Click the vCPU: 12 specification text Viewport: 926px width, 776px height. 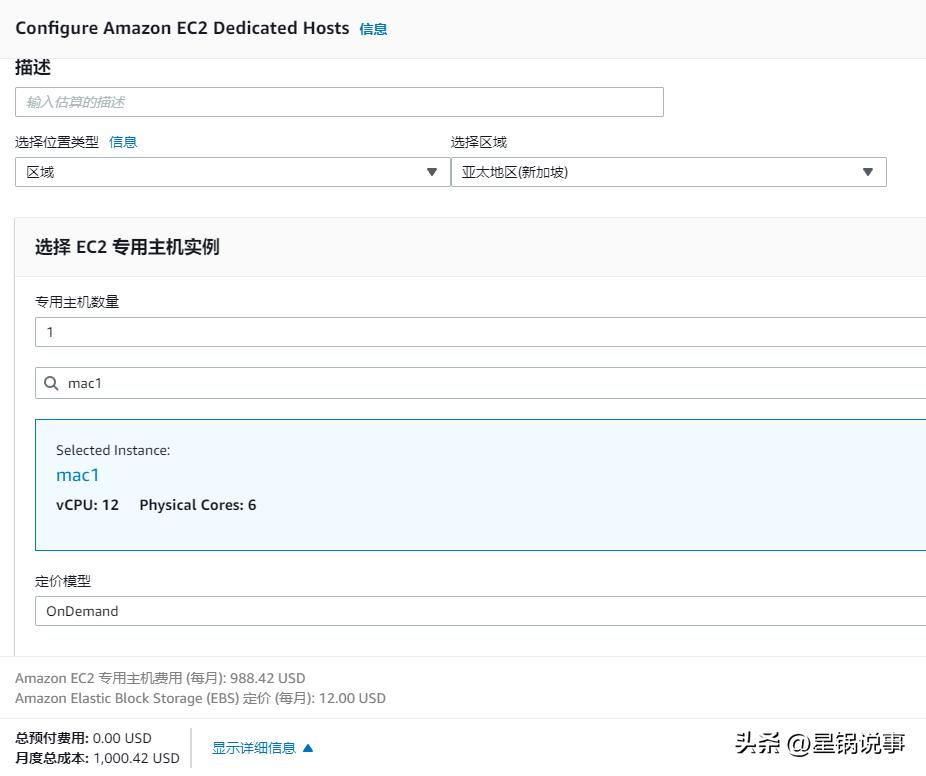(87, 505)
